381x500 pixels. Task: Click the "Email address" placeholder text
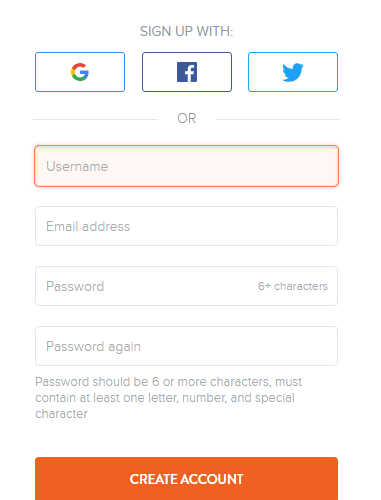click(88, 226)
